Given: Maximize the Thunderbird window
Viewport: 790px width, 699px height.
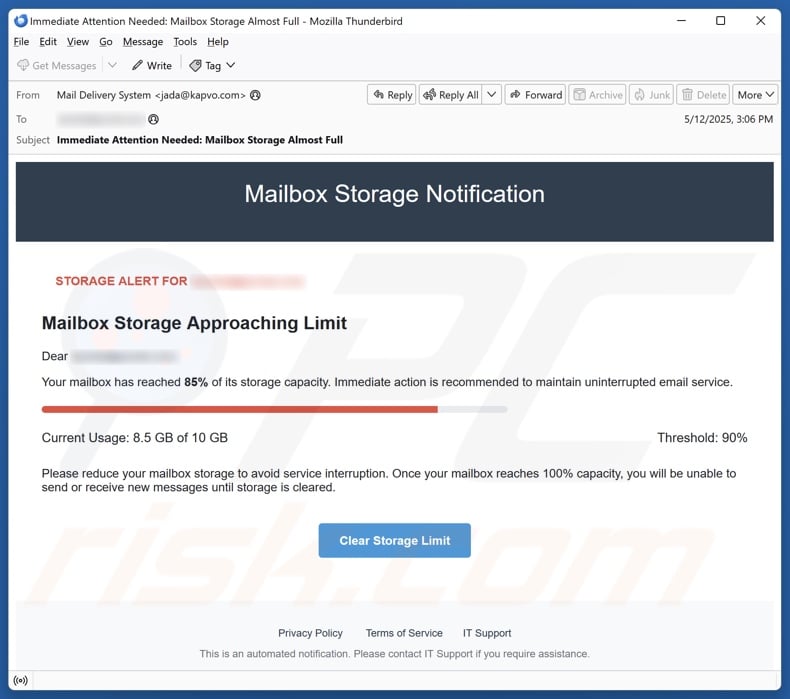Looking at the screenshot, I should [720, 21].
